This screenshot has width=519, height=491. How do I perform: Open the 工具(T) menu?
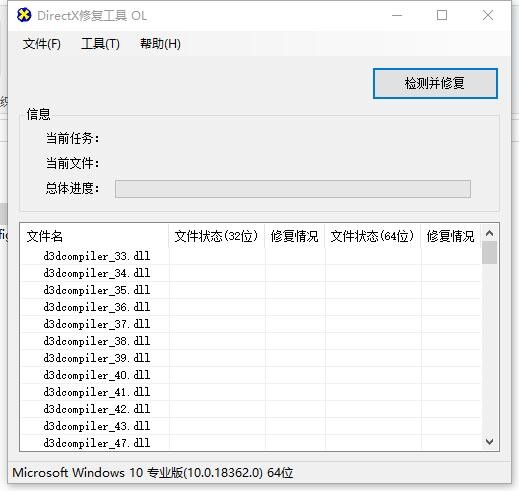point(100,44)
